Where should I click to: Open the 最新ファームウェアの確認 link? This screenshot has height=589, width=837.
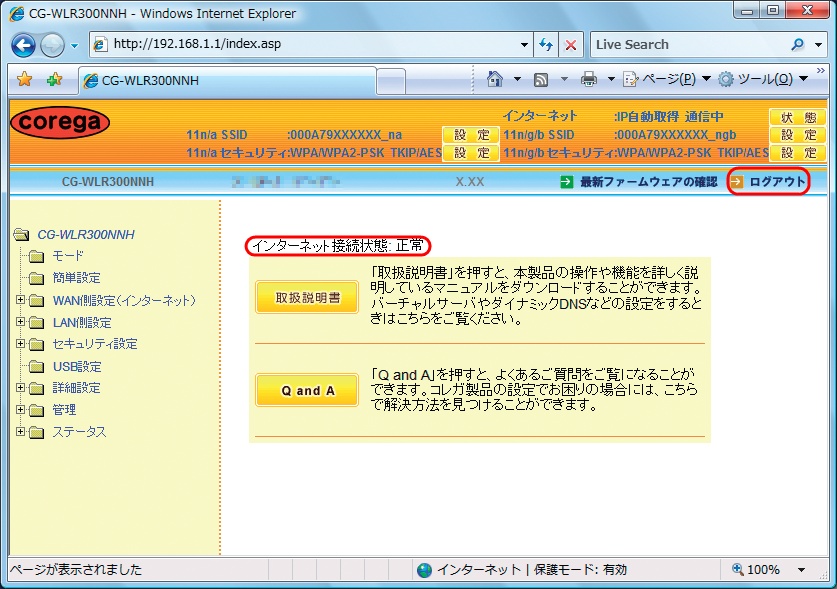[x=649, y=182]
